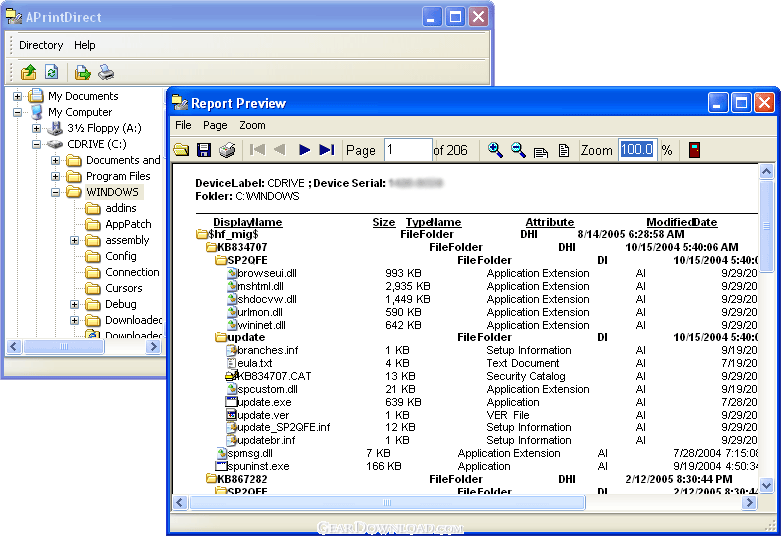Click the update.exe entry in report
Image resolution: width=781 pixels, height=536 pixels.
point(264,402)
